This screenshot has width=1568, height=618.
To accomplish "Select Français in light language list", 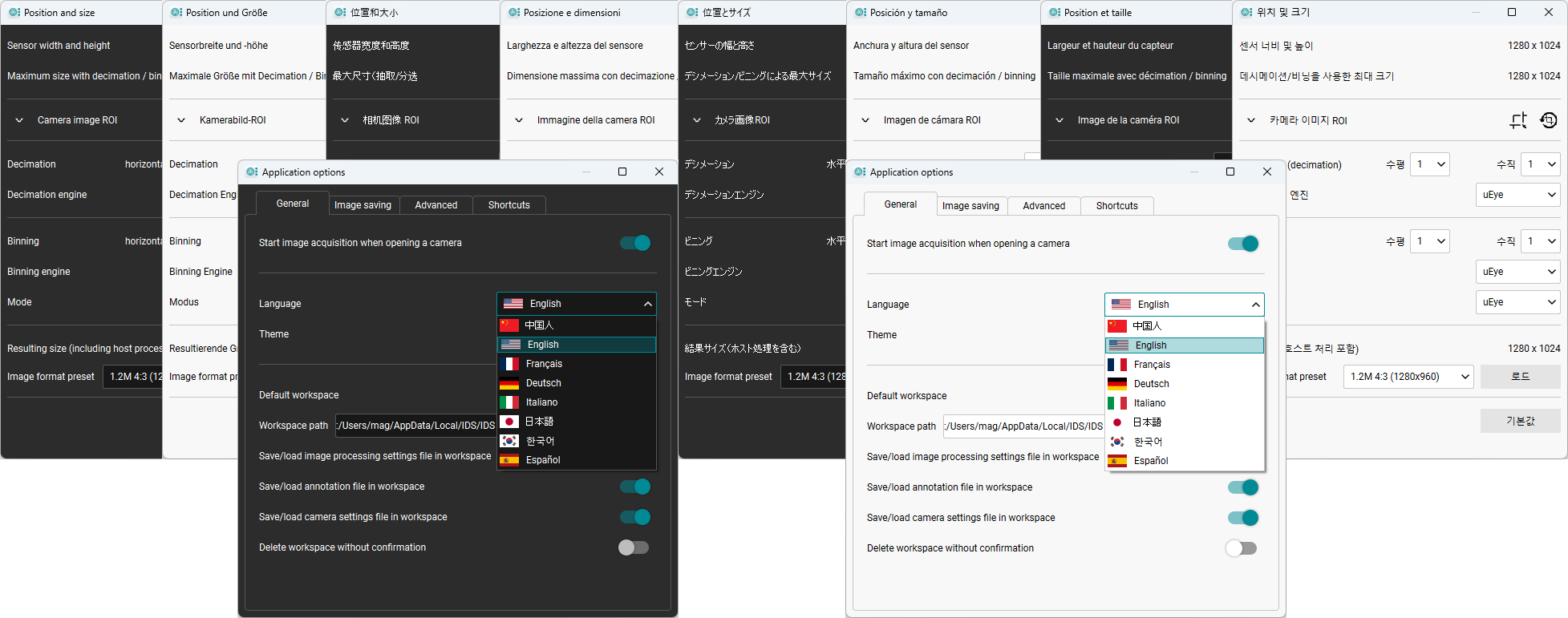I will [x=1185, y=365].
